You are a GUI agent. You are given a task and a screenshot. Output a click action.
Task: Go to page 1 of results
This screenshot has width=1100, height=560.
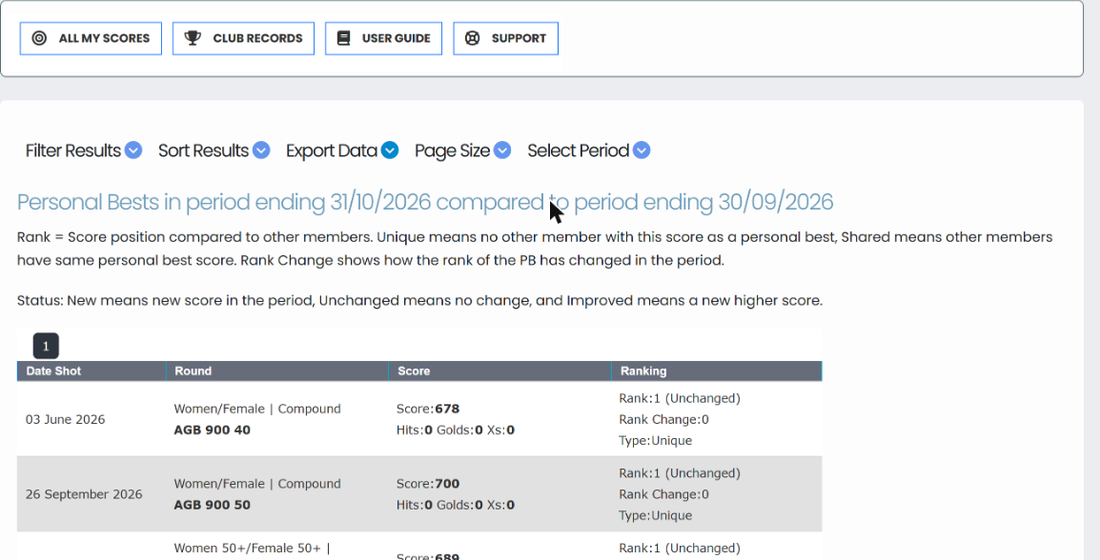46,346
